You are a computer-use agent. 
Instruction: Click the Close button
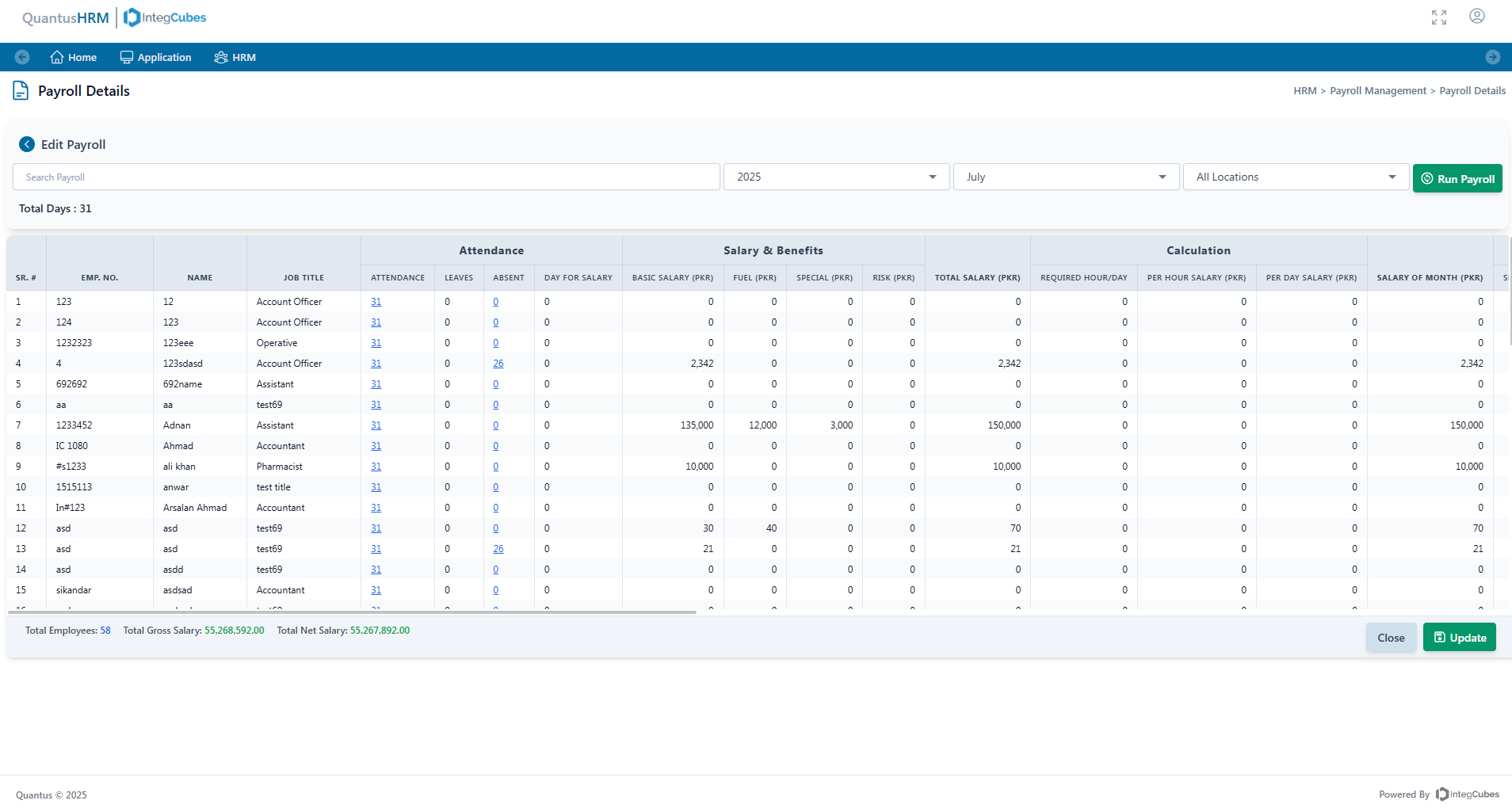(x=1390, y=638)
